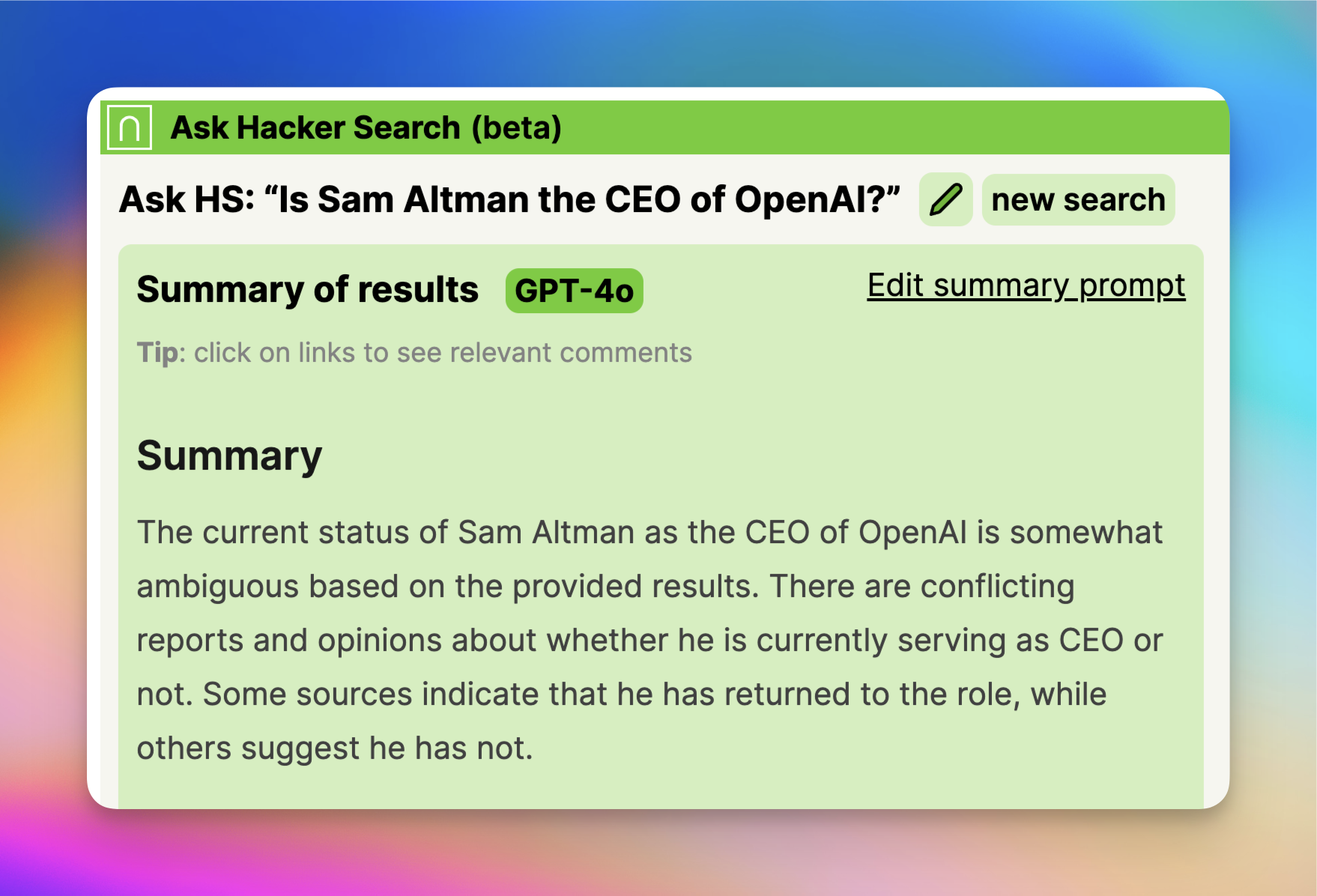The height and width of the screenshot is (896, 1317).
Task: Open the Edit summary prompt link
Action: (1026, 285)
